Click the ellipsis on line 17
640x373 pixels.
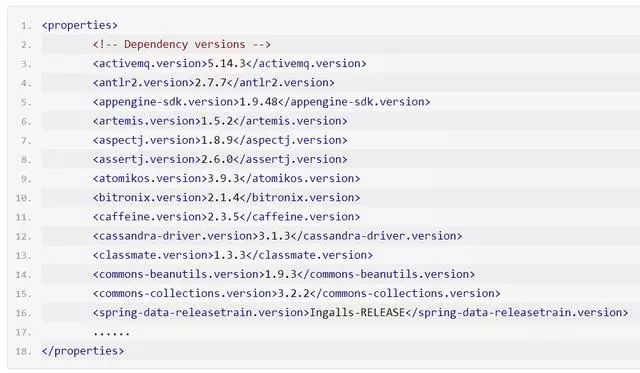pos(111,333)
